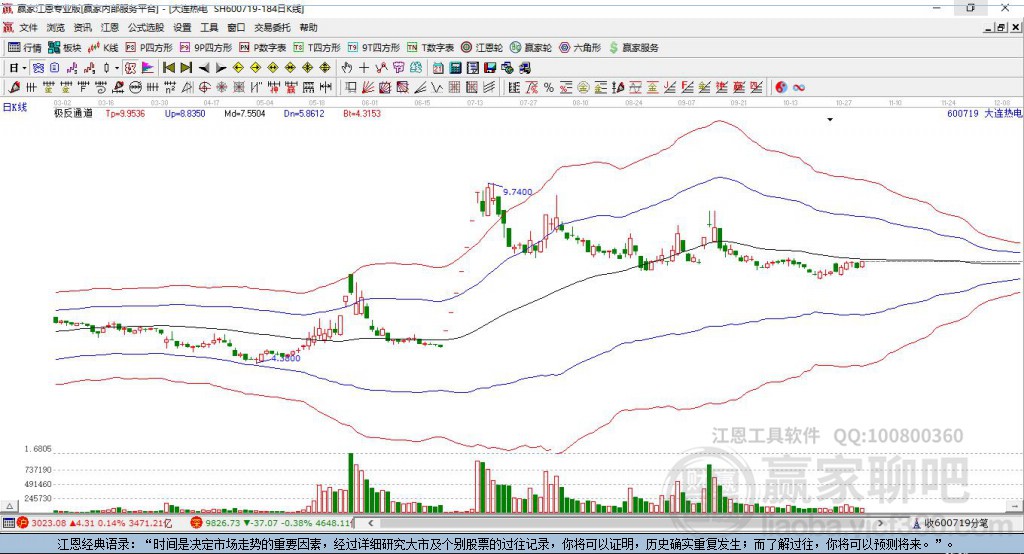Open the 帮助 menu

click(x=308, y=27)
